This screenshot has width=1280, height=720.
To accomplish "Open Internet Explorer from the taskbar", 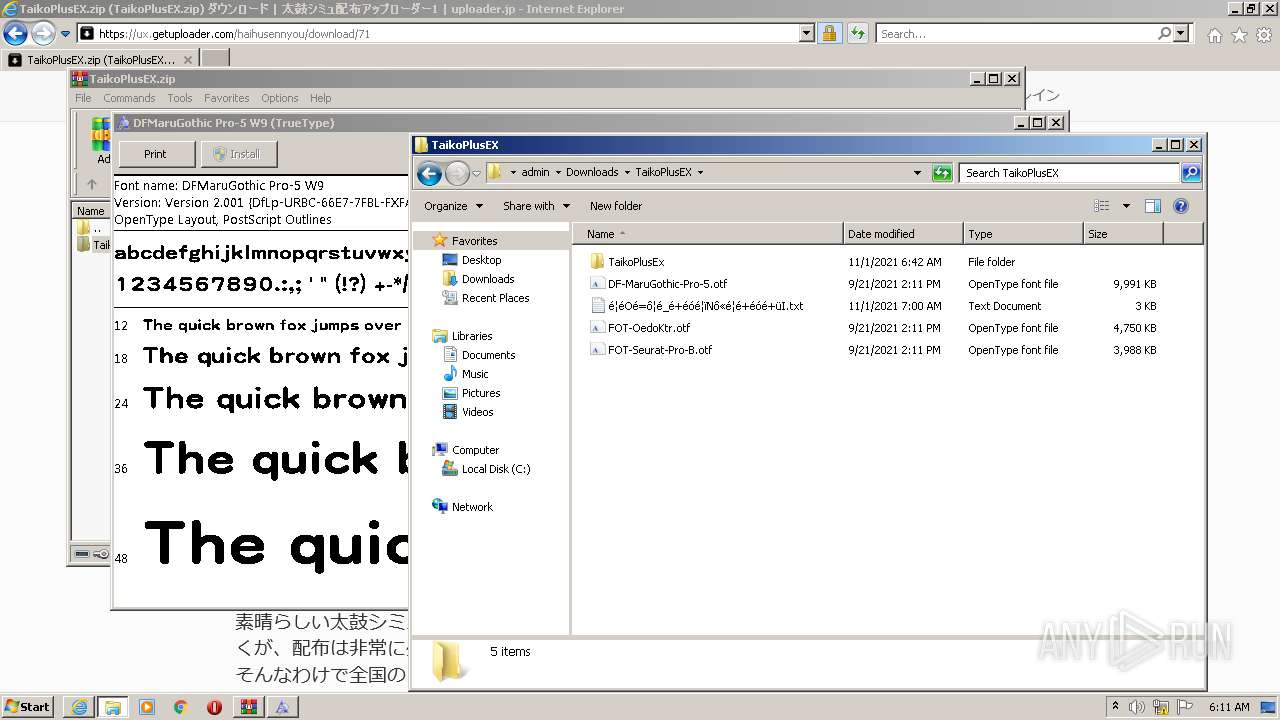I will tap(79, 707).
